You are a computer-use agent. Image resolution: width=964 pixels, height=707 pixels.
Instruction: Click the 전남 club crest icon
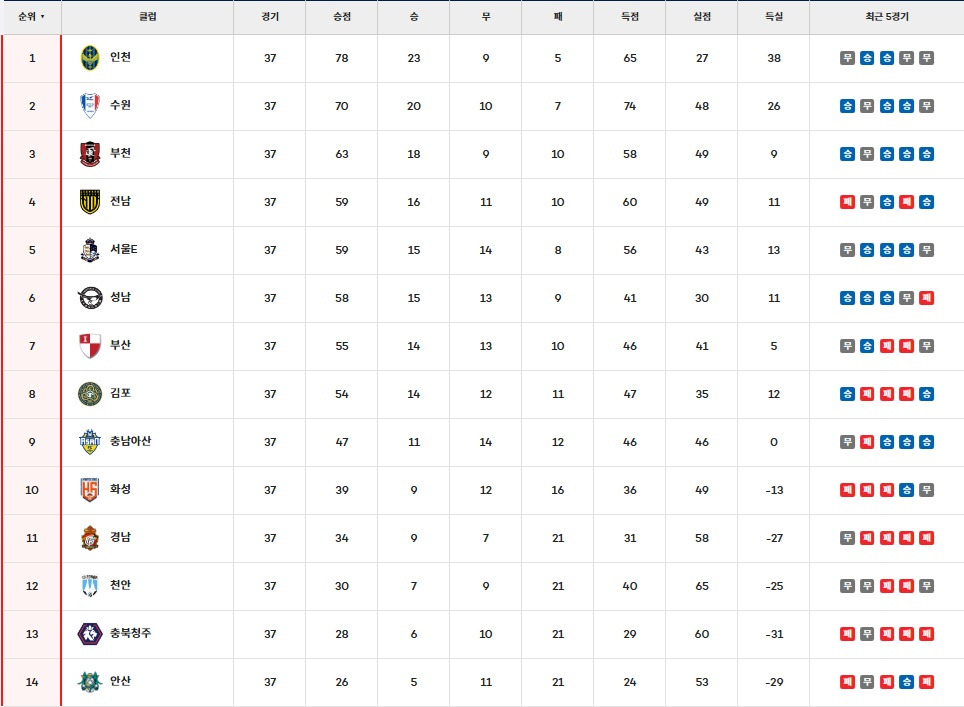pos(90,202)
